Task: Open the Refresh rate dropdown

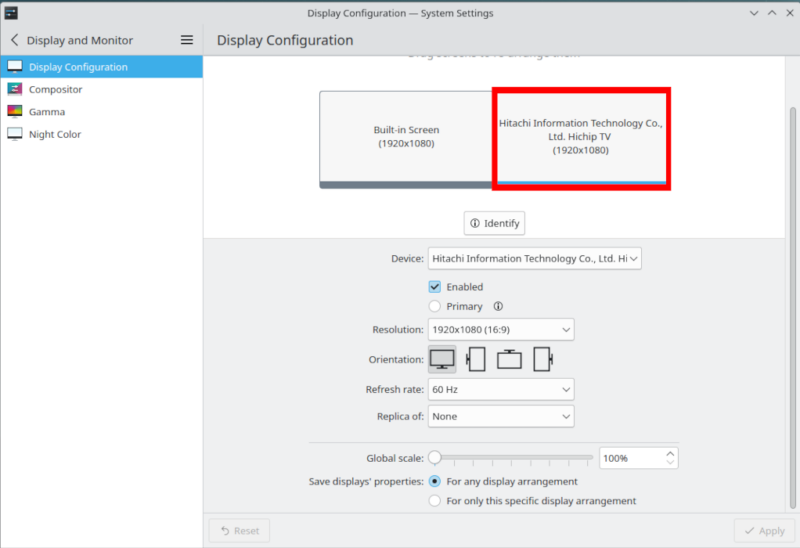Action: click(501, 389)
